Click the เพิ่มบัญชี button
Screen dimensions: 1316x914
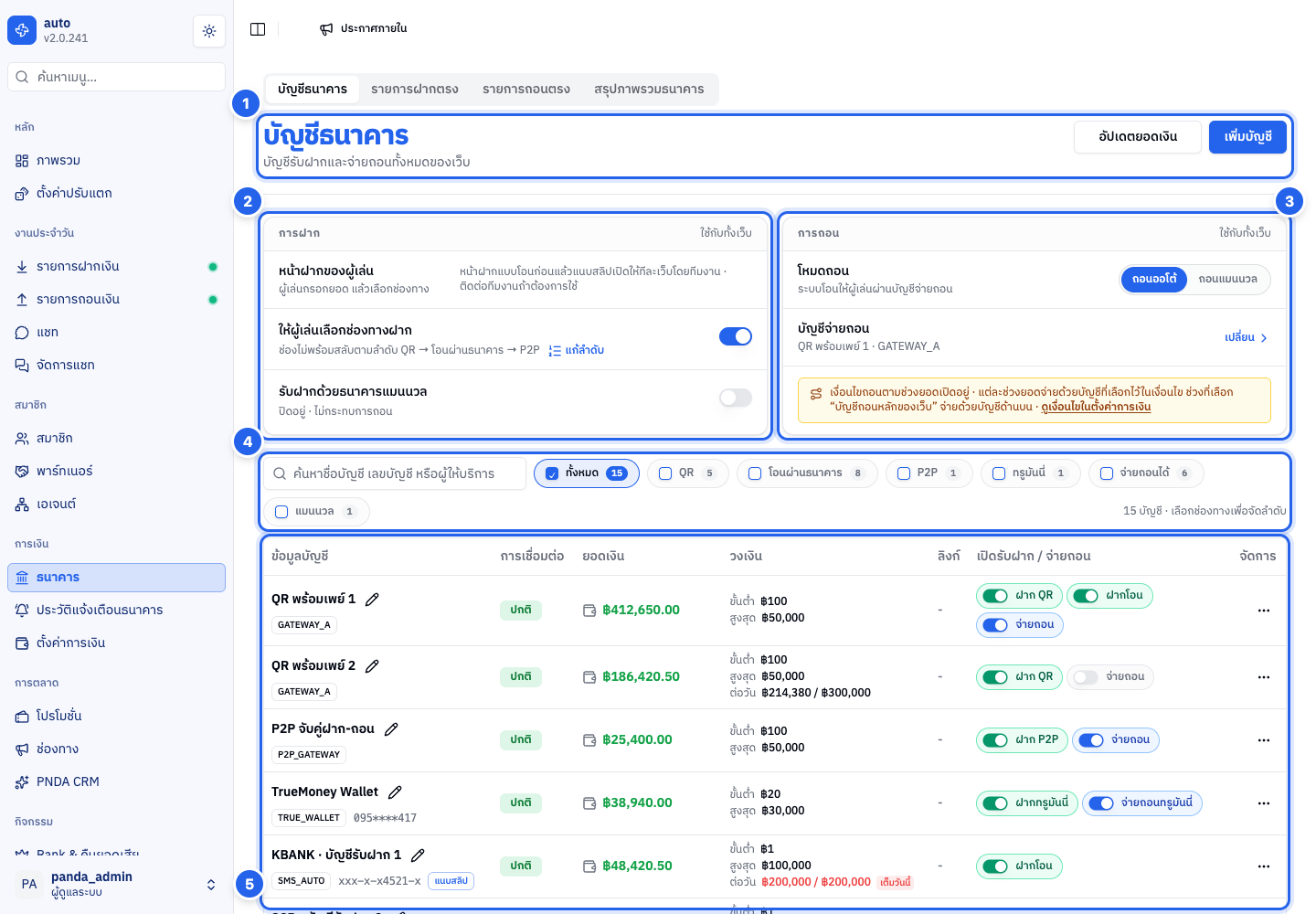click(1247, 137)
